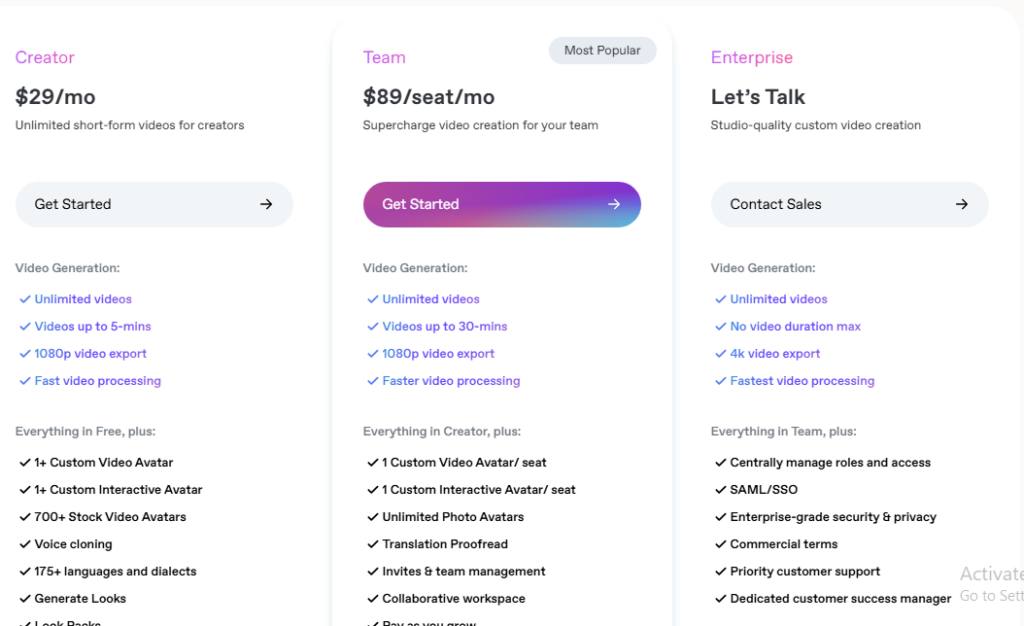
Task: Click the arrow icon on Contact Sales
Action: [x=961, y=204]
